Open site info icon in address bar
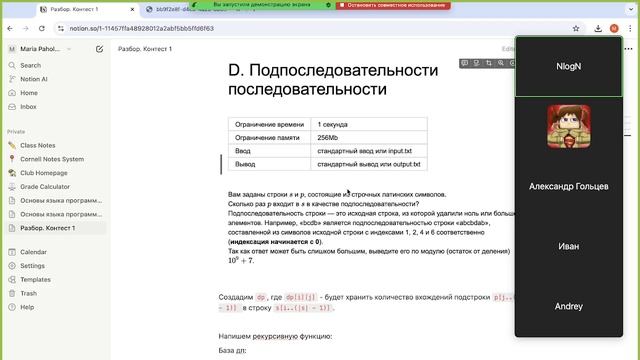Viewport: 640px width, 360px height. coord(61,29)
